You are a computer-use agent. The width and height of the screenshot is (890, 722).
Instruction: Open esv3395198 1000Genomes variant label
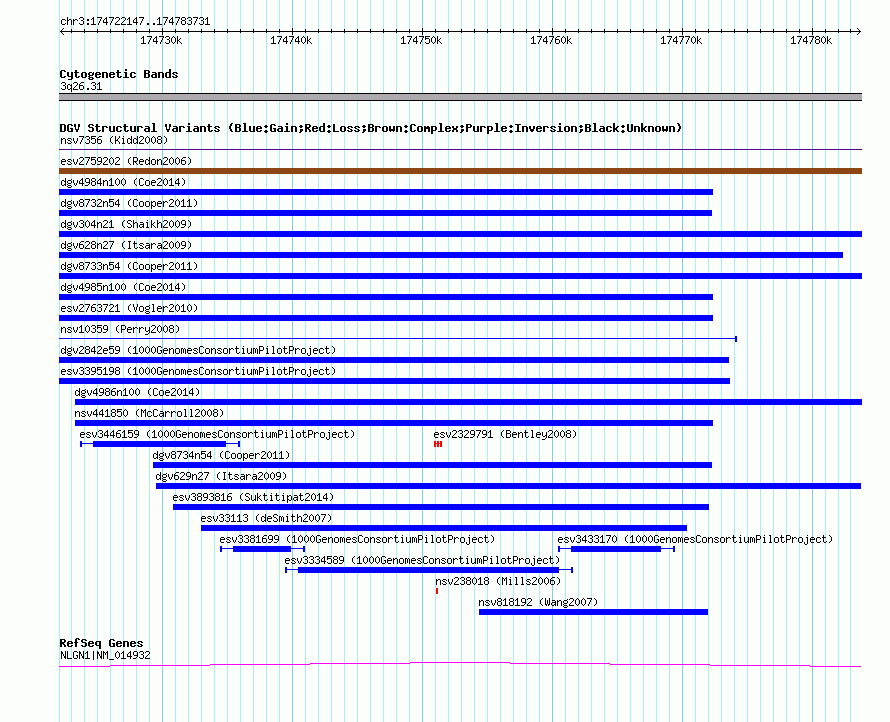(198, 371)
